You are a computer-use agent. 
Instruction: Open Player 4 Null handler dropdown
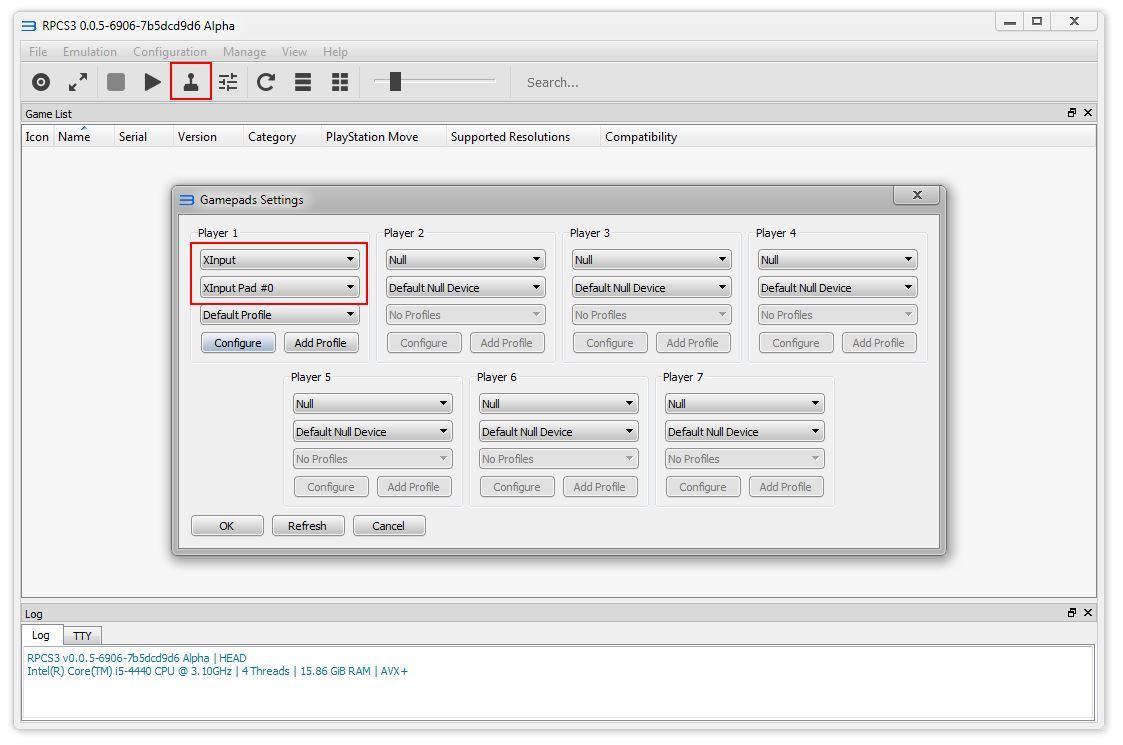(838, 259)
